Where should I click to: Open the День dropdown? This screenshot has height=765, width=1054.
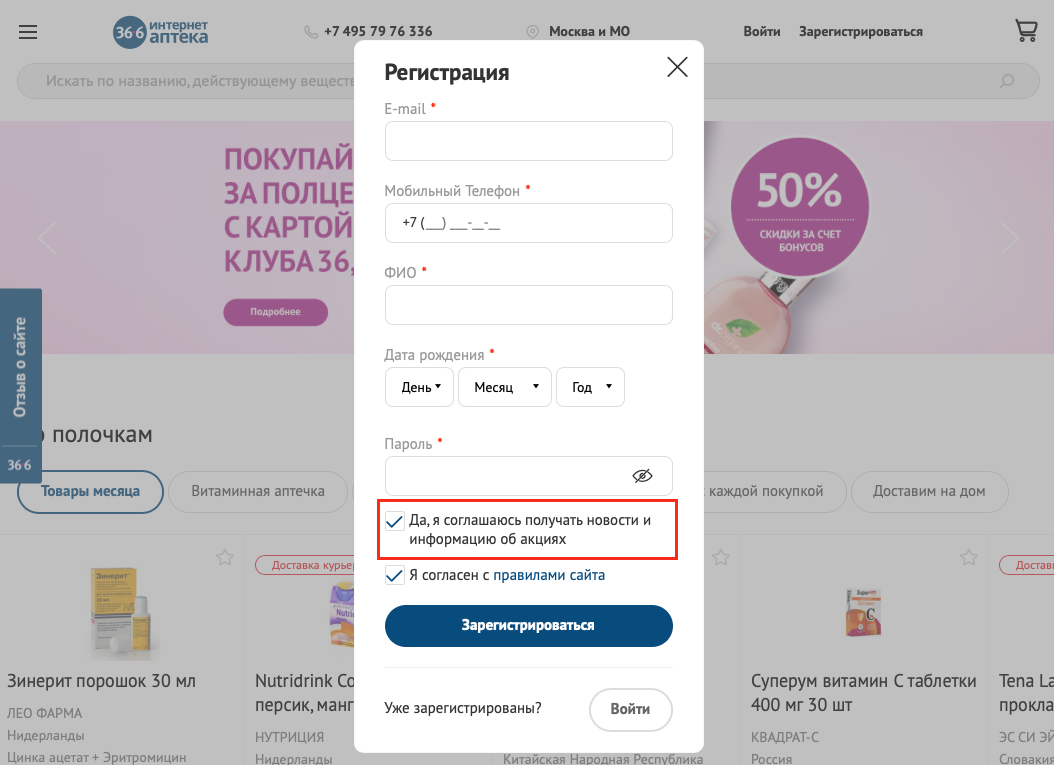point(419,387)
